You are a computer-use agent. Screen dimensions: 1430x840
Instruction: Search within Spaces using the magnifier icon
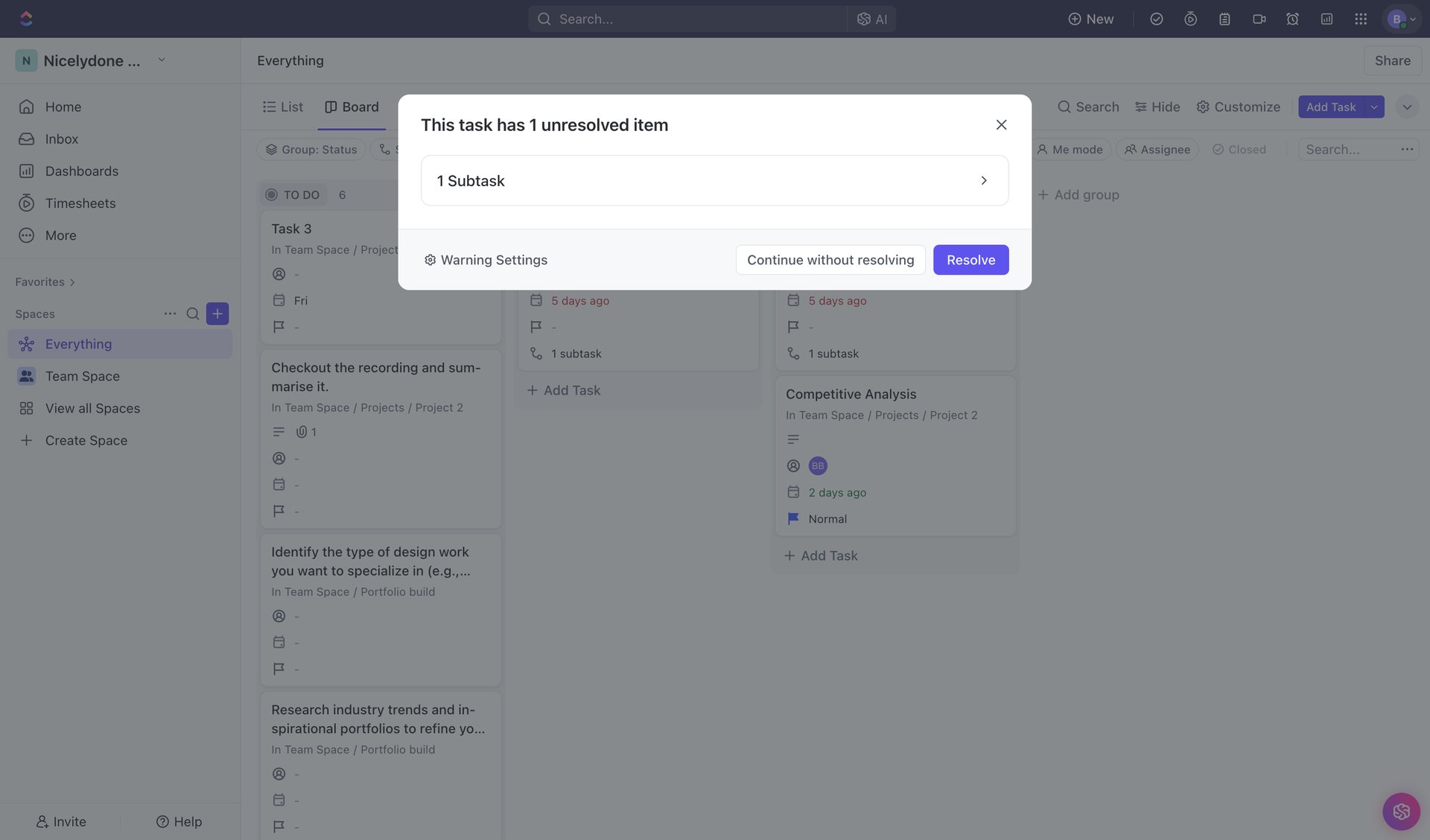point(193,314)
